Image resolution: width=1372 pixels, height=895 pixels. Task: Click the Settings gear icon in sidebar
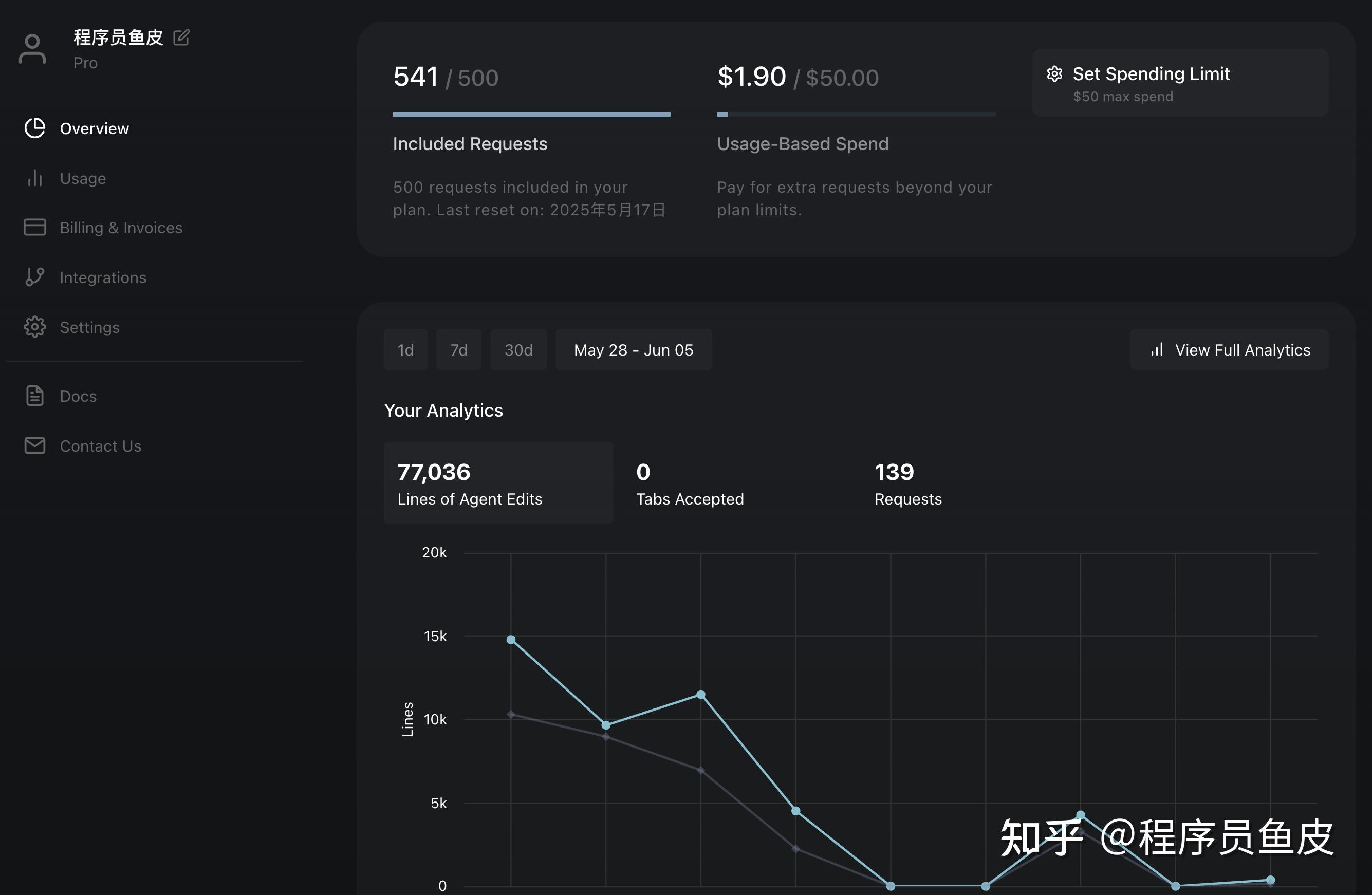[x=34, y=327]
